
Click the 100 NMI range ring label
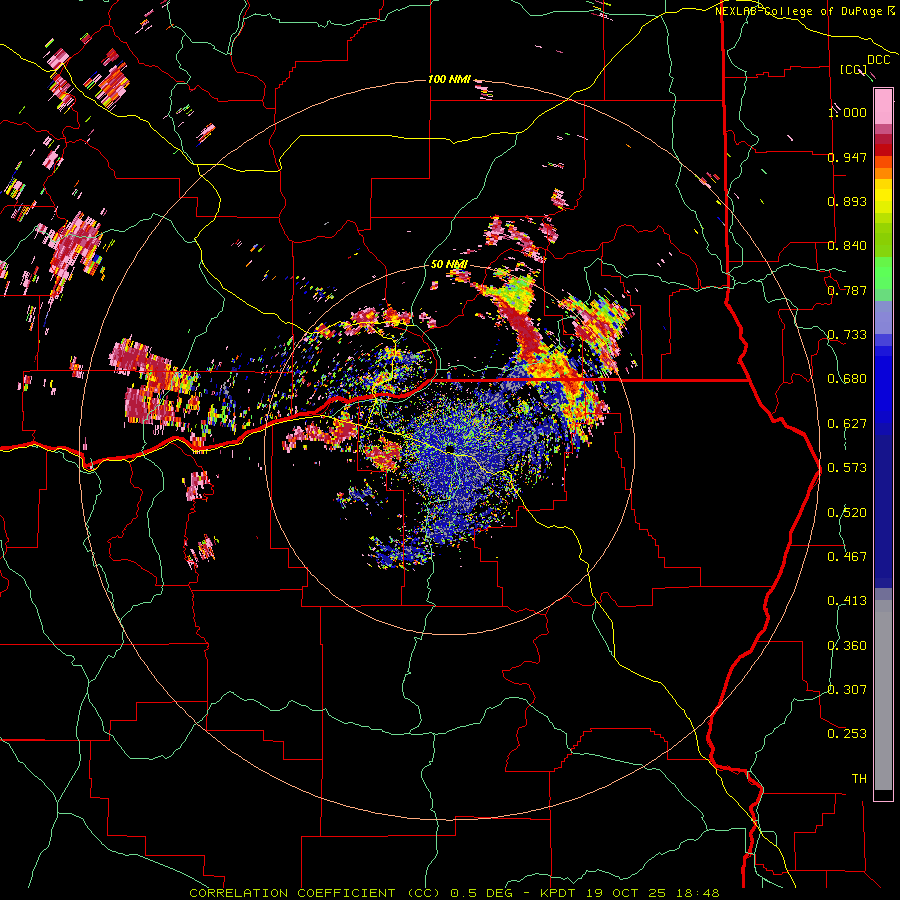449,79
